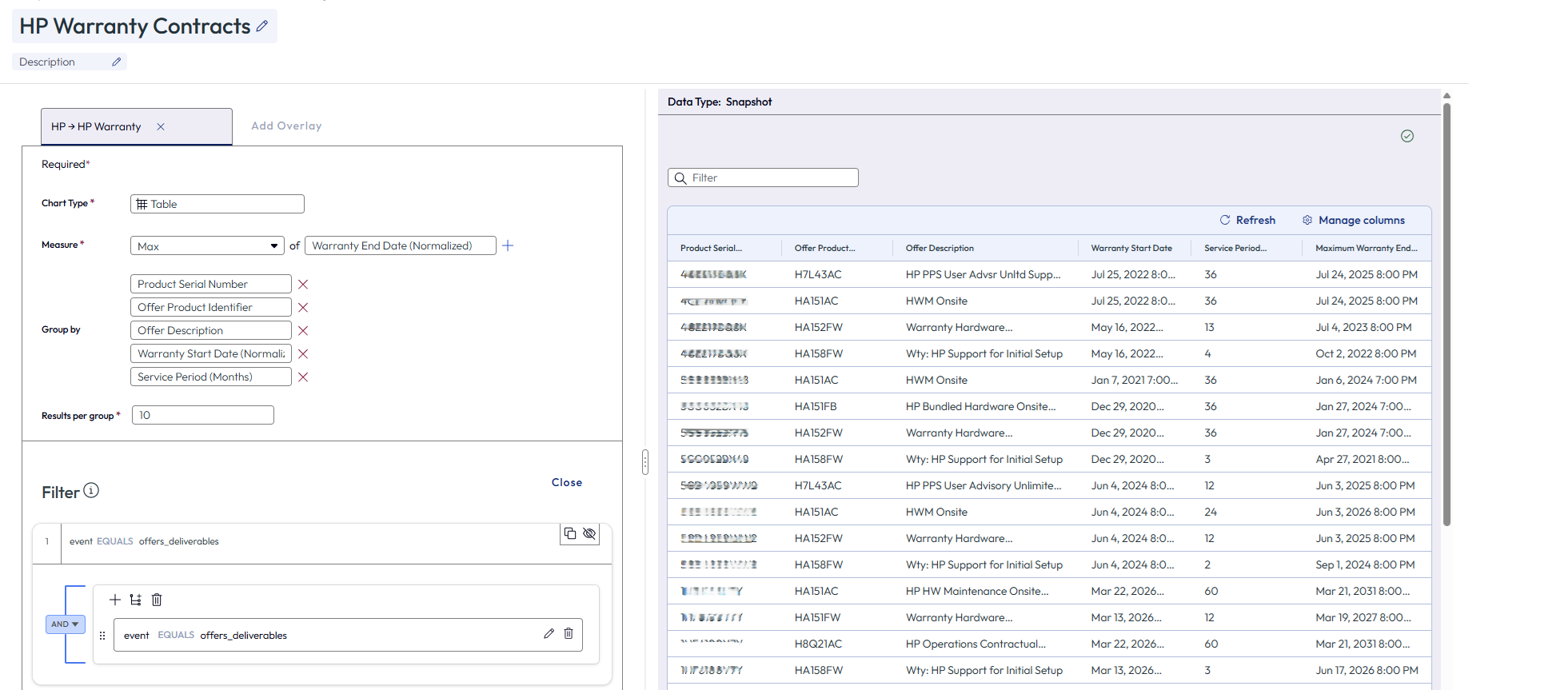Edit the offers_deliverables condition pencil icon
Viewport: 1568px width, 690px height.
[549, 634]
